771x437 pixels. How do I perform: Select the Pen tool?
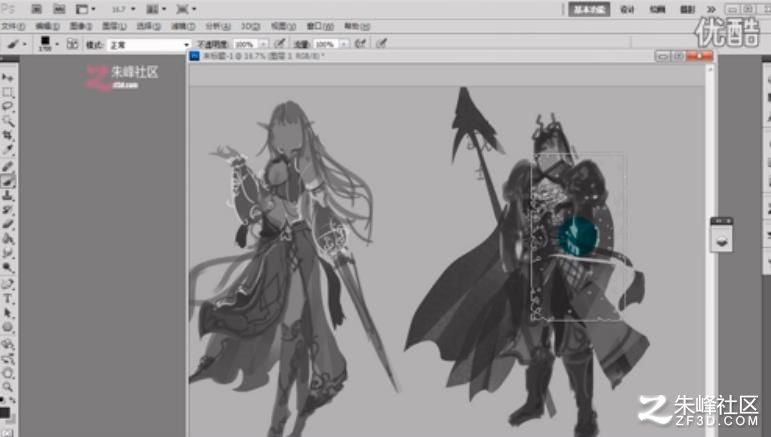coord(7,285)
